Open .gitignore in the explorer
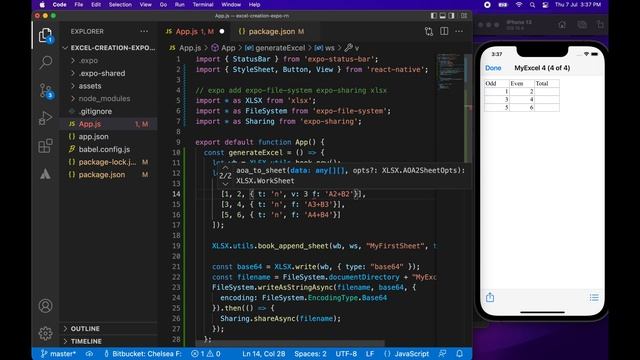The image size is (640, 360). pyautogui.click(x=108, y=111)
